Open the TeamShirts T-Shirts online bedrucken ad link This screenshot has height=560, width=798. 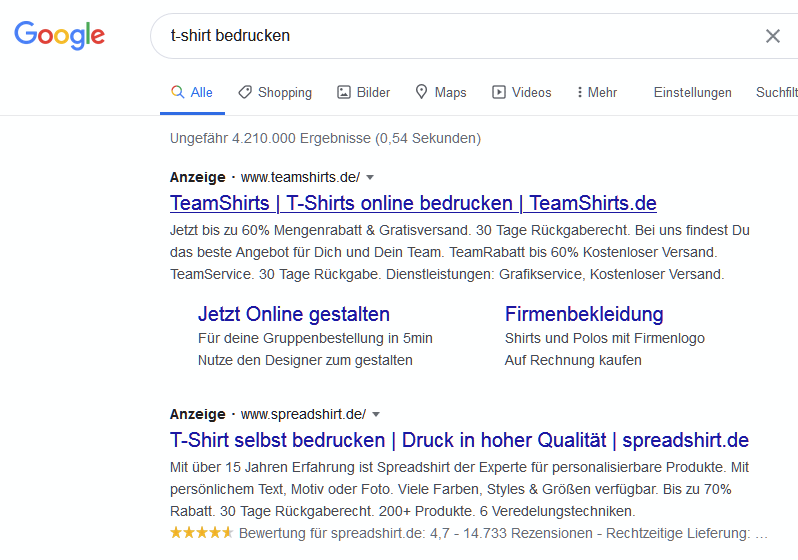click(413, 203)
